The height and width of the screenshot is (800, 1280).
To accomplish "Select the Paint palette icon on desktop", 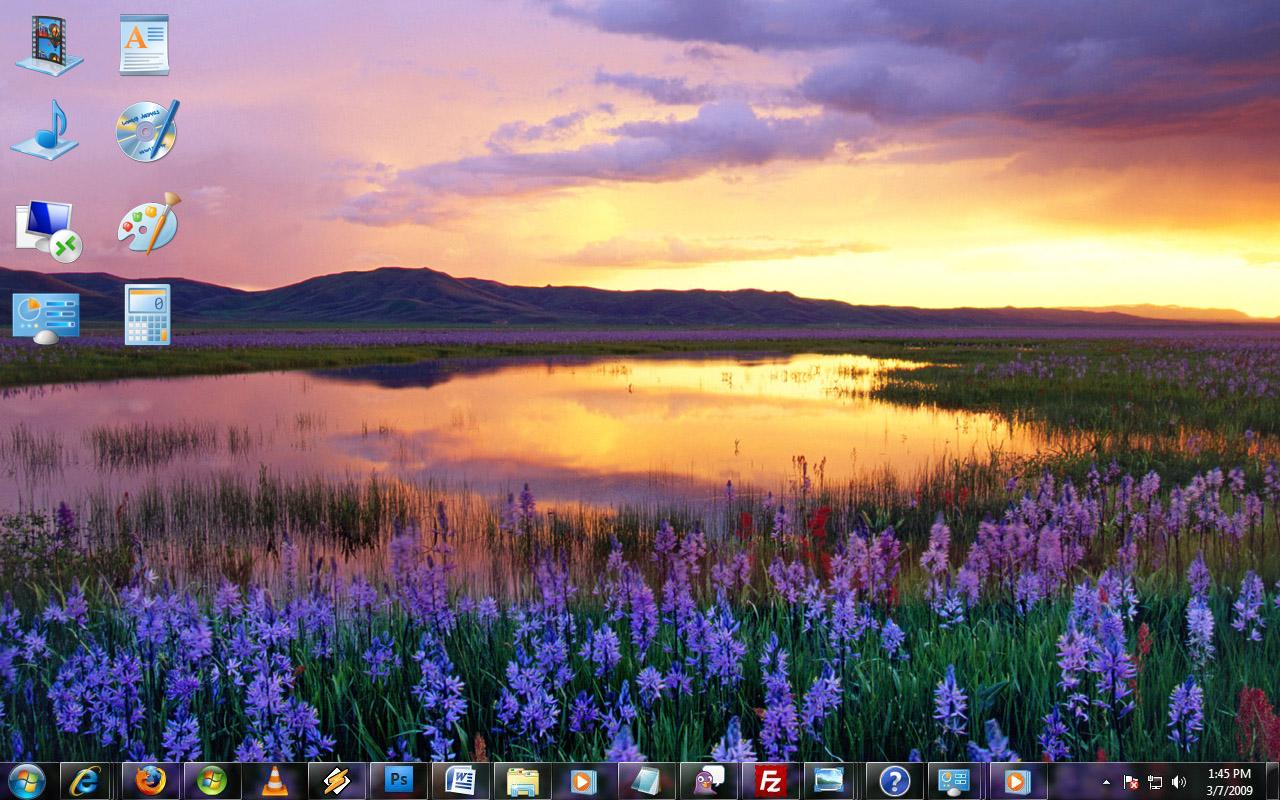I will [x=148, y=224].
